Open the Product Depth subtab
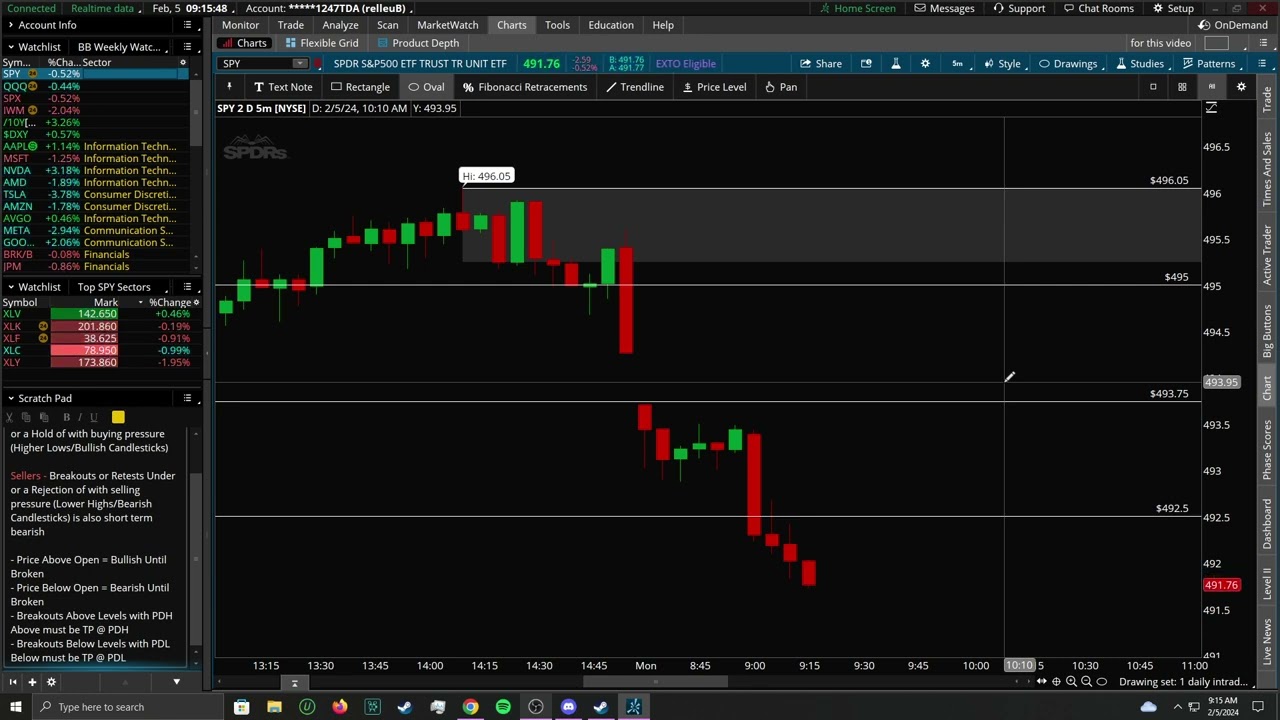Image resolution: width=1280 pixels, height=720 pixels. (418, 43)
